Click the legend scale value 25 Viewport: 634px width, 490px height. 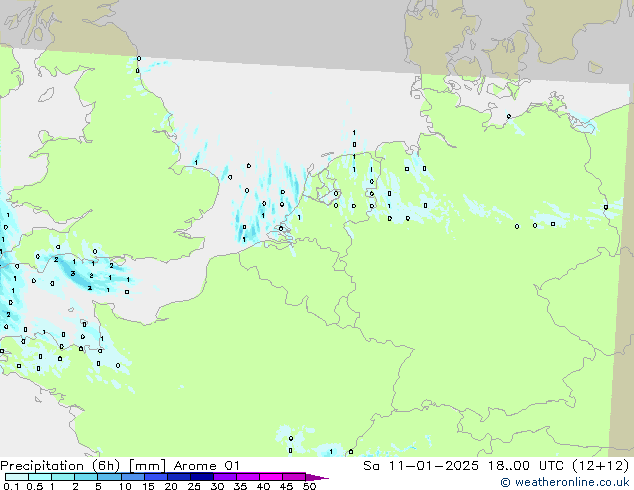pyautogui.click(x=194, y=487)
